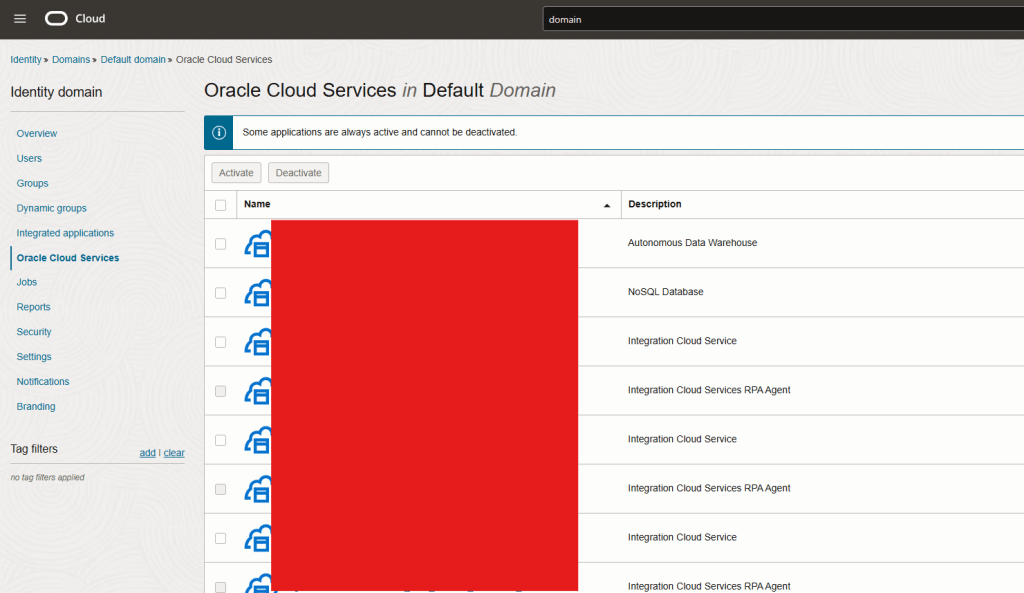Screen dimensions: 1024x593
Task: Toggle the select-all checkbox in table header
Action: coord(221,205)
